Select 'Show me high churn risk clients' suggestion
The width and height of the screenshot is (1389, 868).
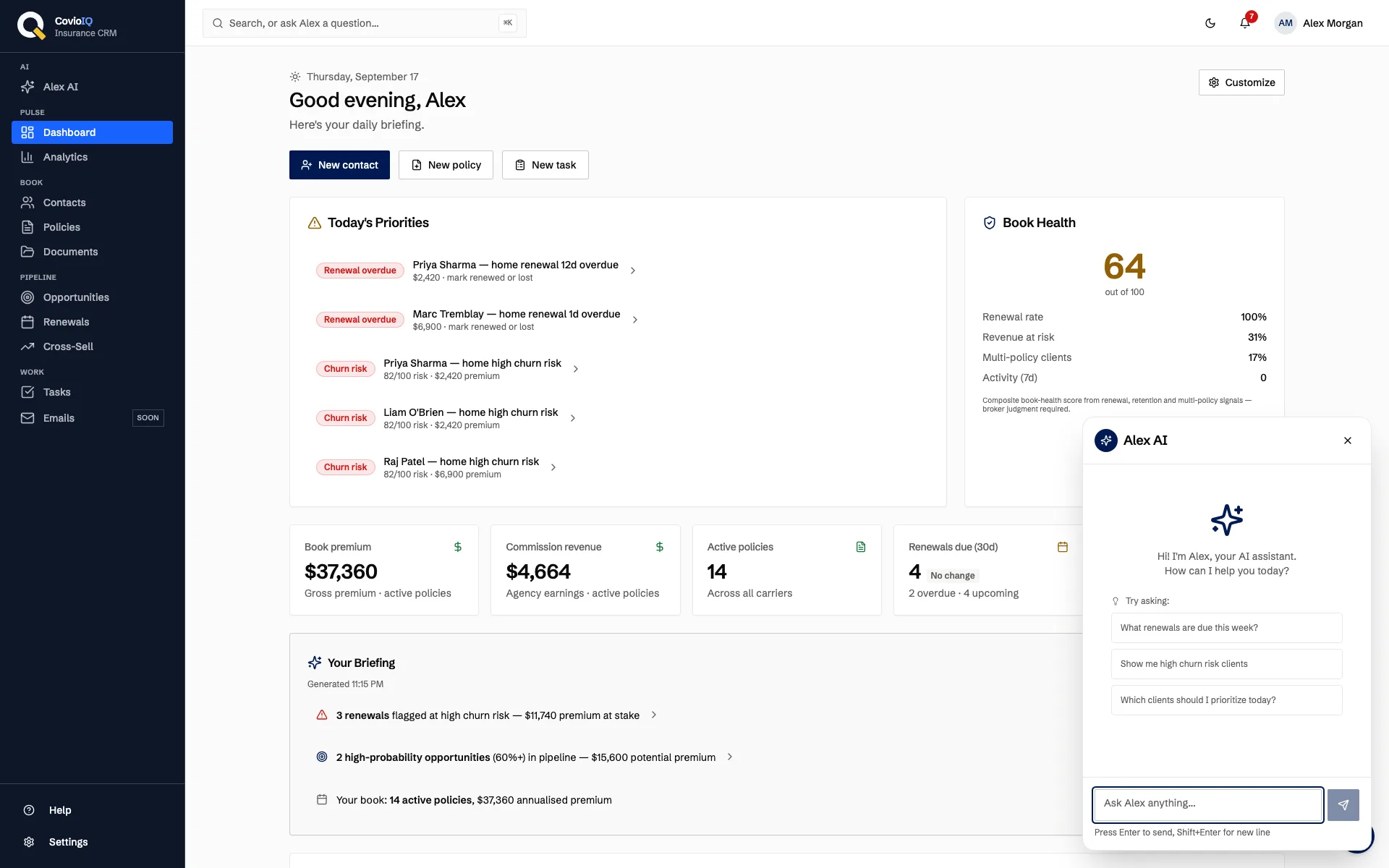[x=1227, y=664]
